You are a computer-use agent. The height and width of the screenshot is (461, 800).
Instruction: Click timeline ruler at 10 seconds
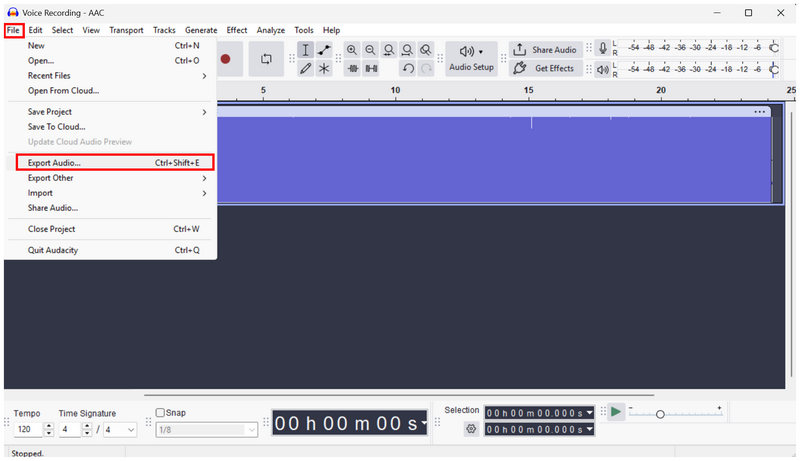pos(395,91)
